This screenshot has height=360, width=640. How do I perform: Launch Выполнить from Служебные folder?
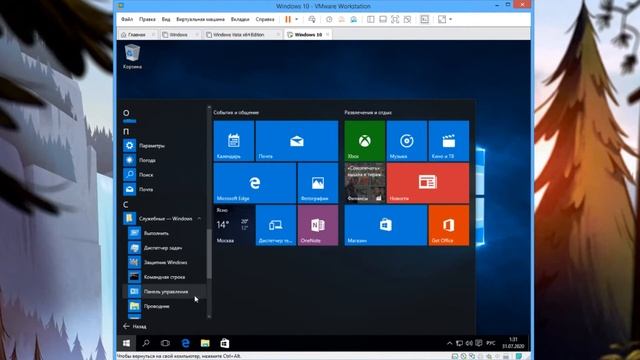click(x=164, y=233)
